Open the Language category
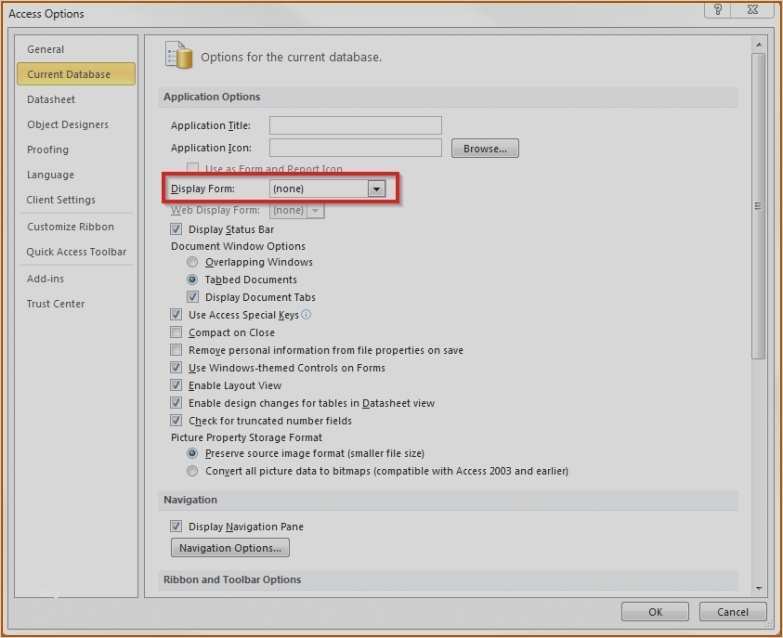This screenshot has width=783, height=638. pos(76,175)
